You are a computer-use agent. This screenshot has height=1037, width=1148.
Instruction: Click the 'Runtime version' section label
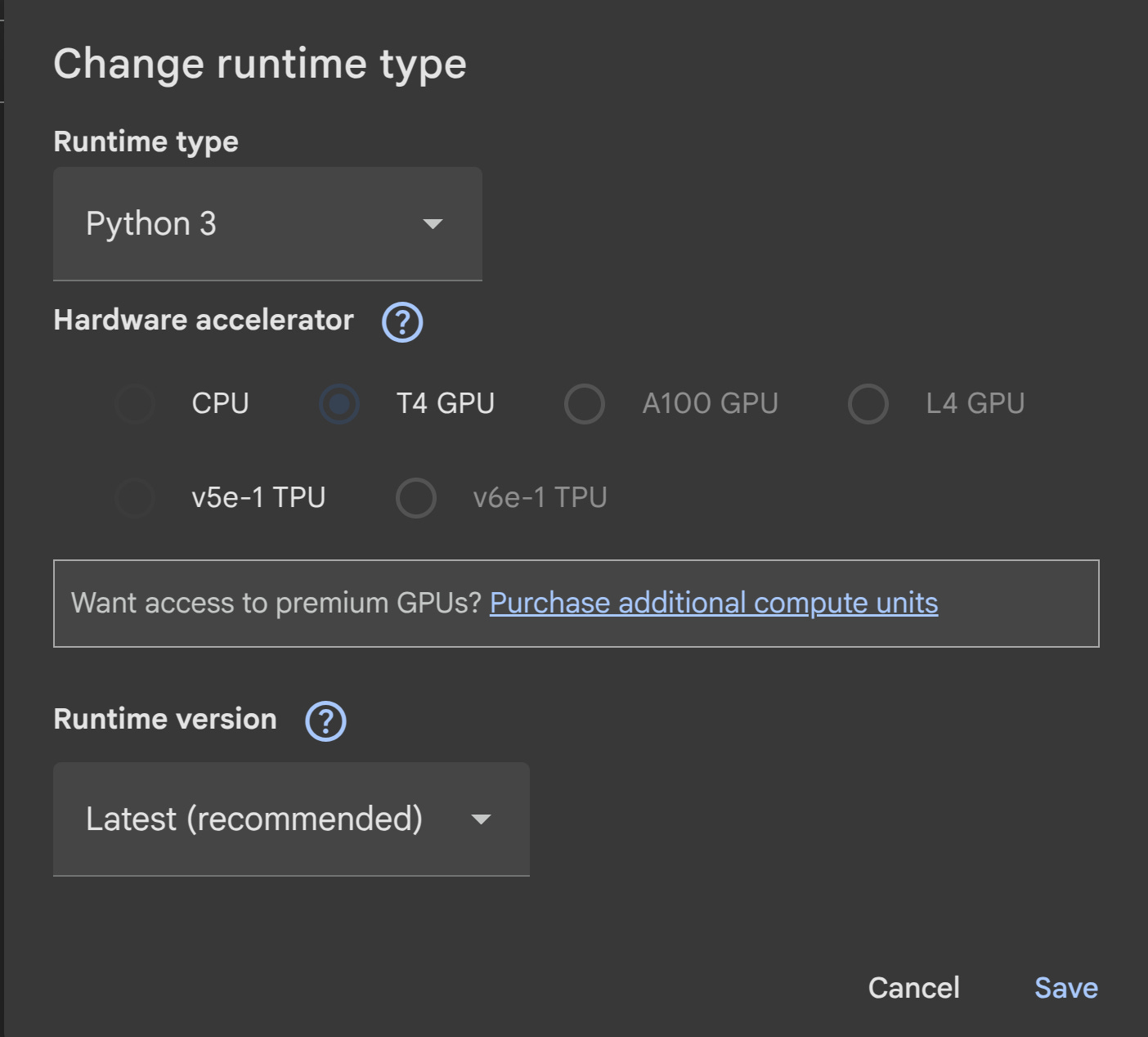coord(165,719)
